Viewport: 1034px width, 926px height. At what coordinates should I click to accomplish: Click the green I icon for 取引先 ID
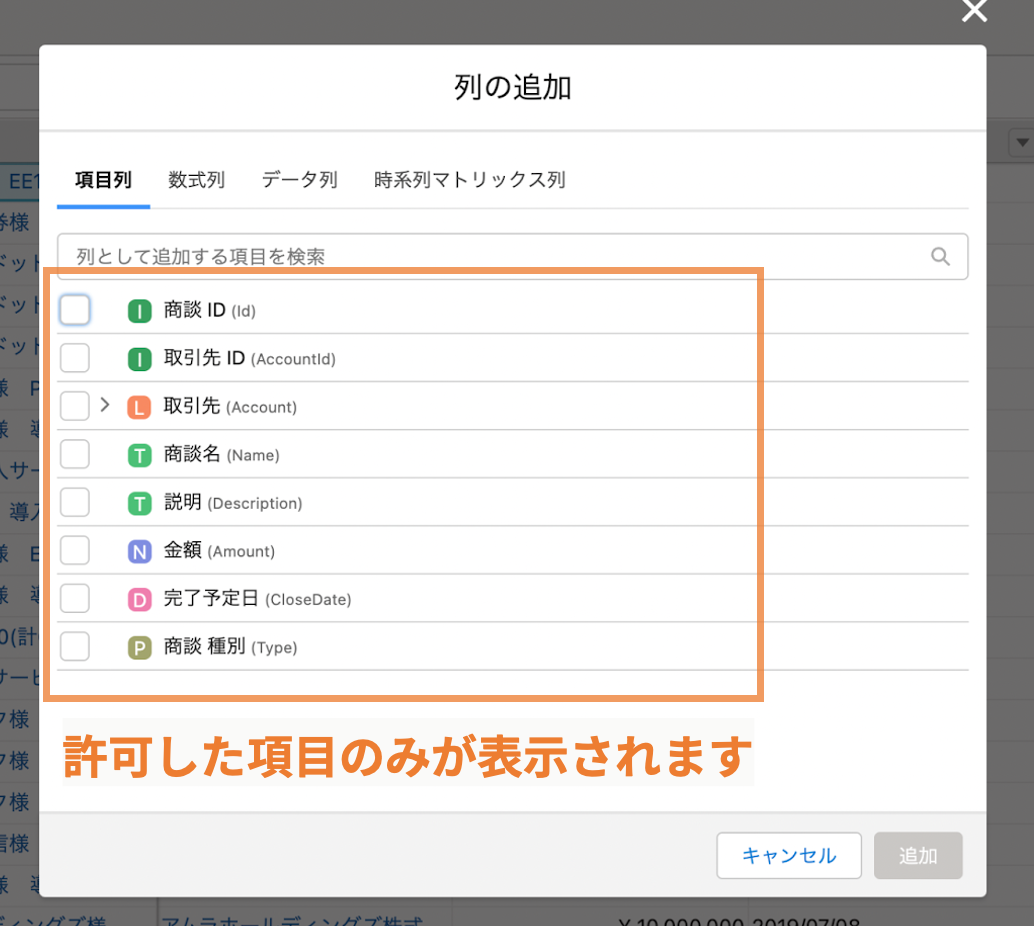pos(139,359)
